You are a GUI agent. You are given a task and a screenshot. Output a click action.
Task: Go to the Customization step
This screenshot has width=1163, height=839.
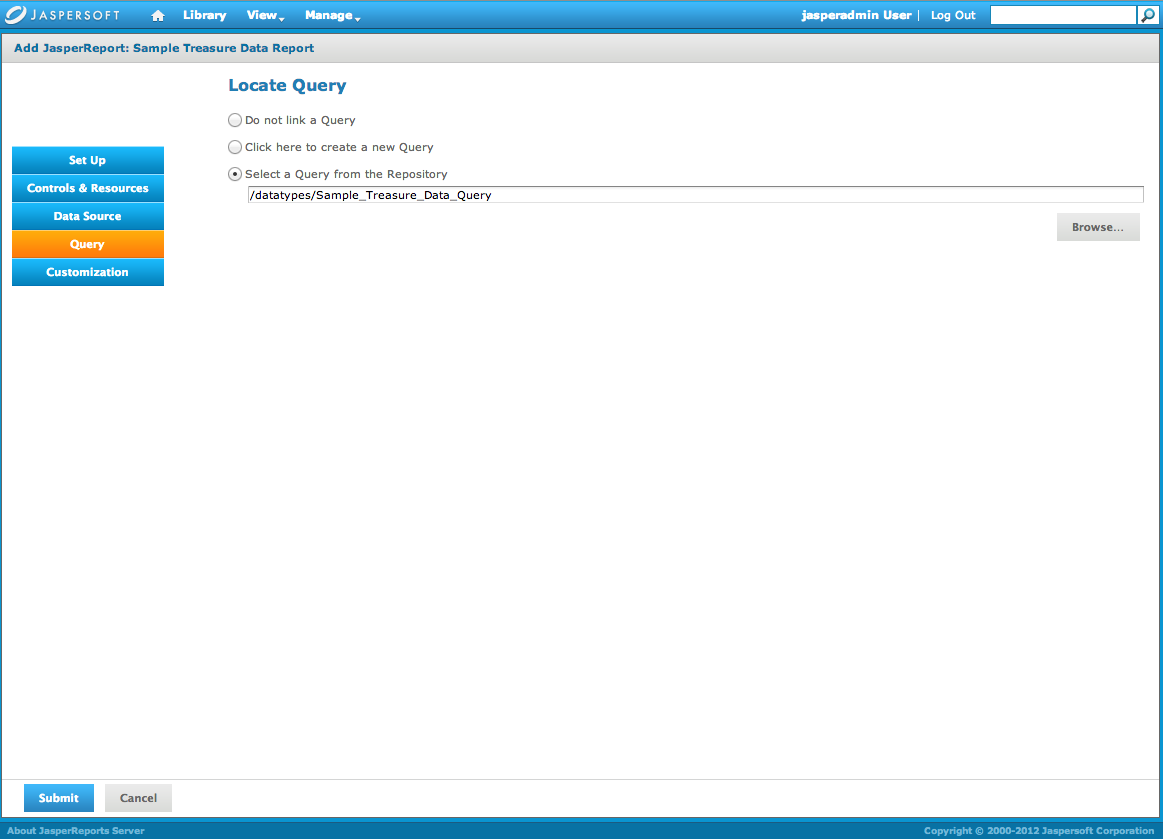(x=88, y=272)
